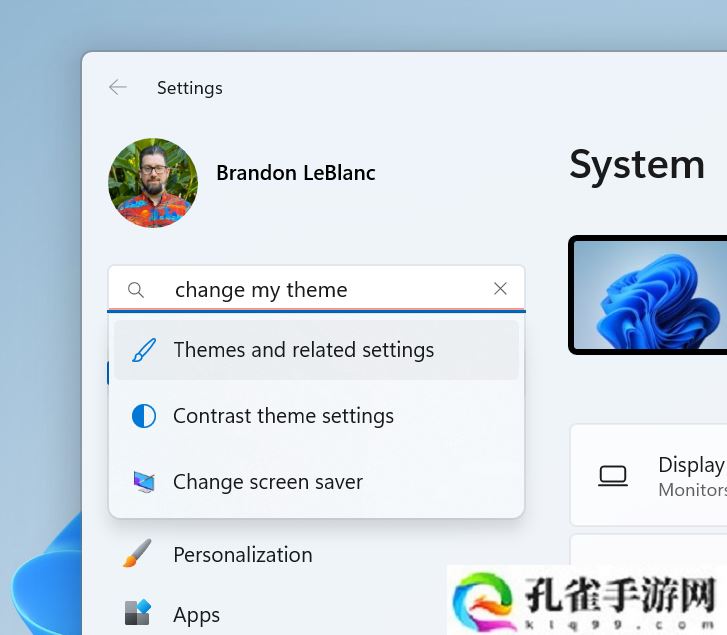Viewport: 727px width, 635px height.
Task: Open 'Change screen saver' suggestion
Action: coord(316,482)
